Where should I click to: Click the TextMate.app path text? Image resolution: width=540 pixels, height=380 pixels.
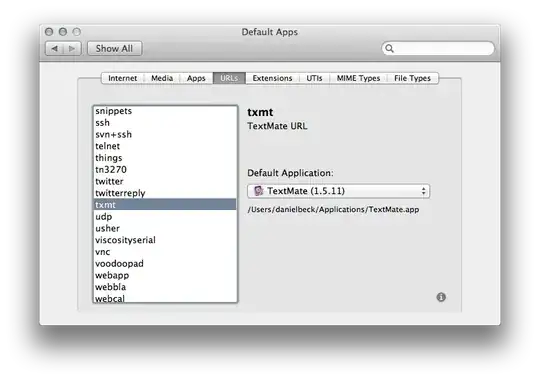coord(333,209)
